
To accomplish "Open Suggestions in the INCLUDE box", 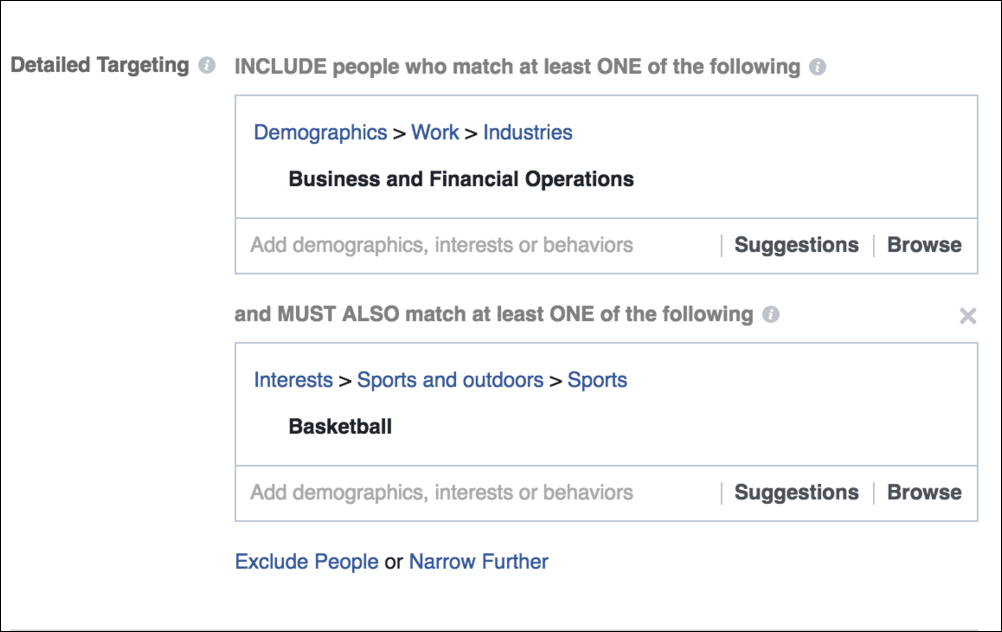I will [796, 245].
